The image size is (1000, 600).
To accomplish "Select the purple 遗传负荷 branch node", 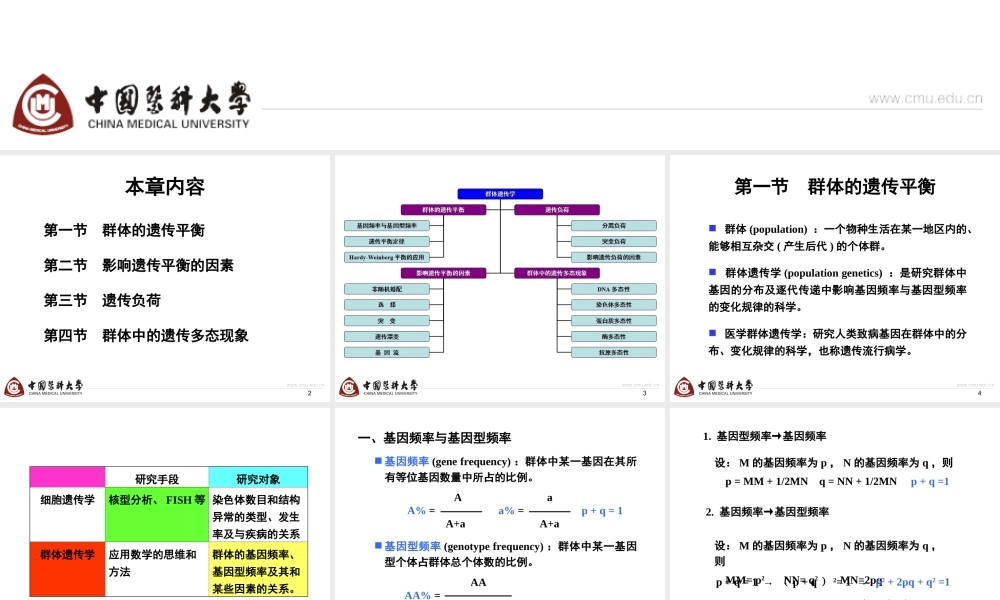I will tap(556, 210).
